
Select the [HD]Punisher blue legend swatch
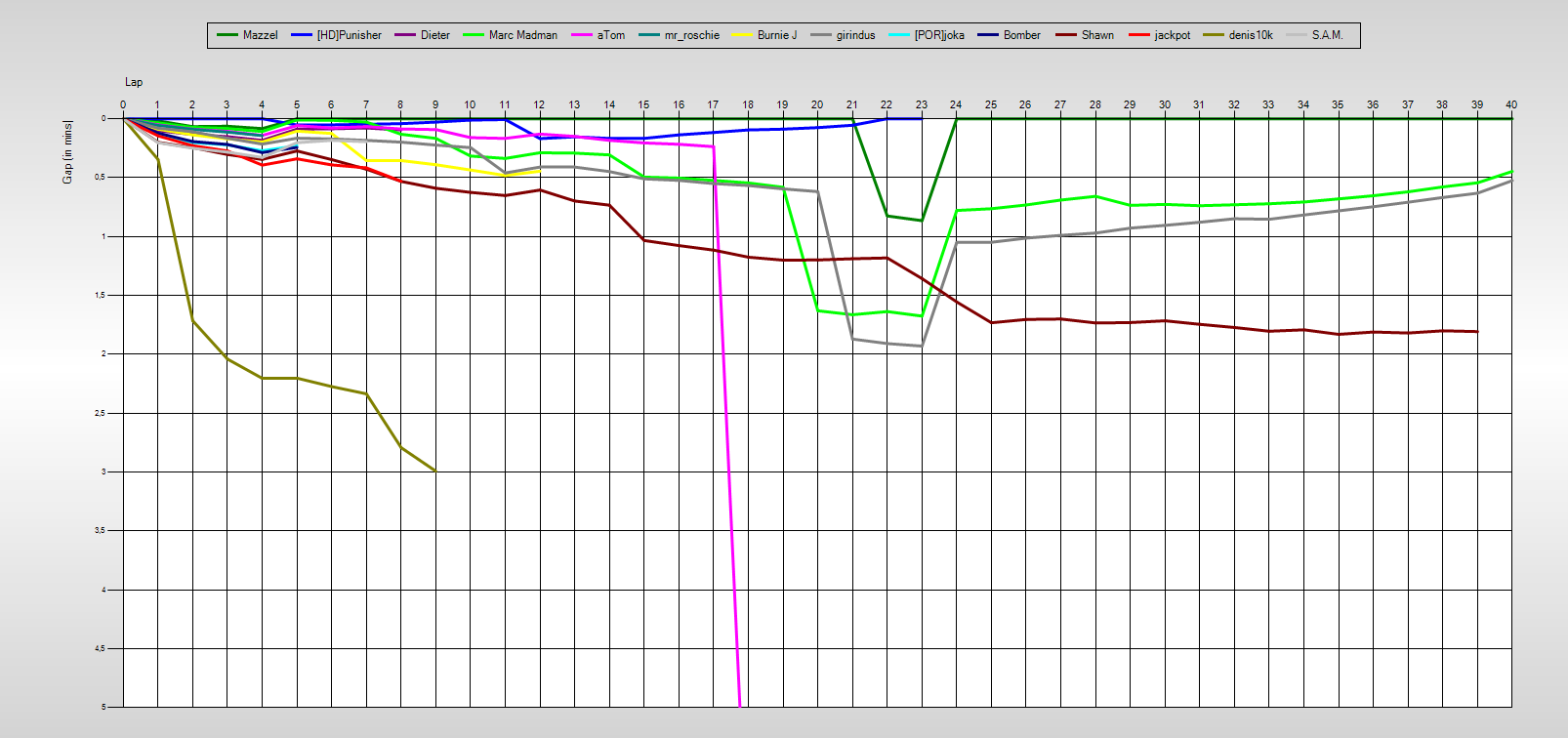[x=302, y=35]
